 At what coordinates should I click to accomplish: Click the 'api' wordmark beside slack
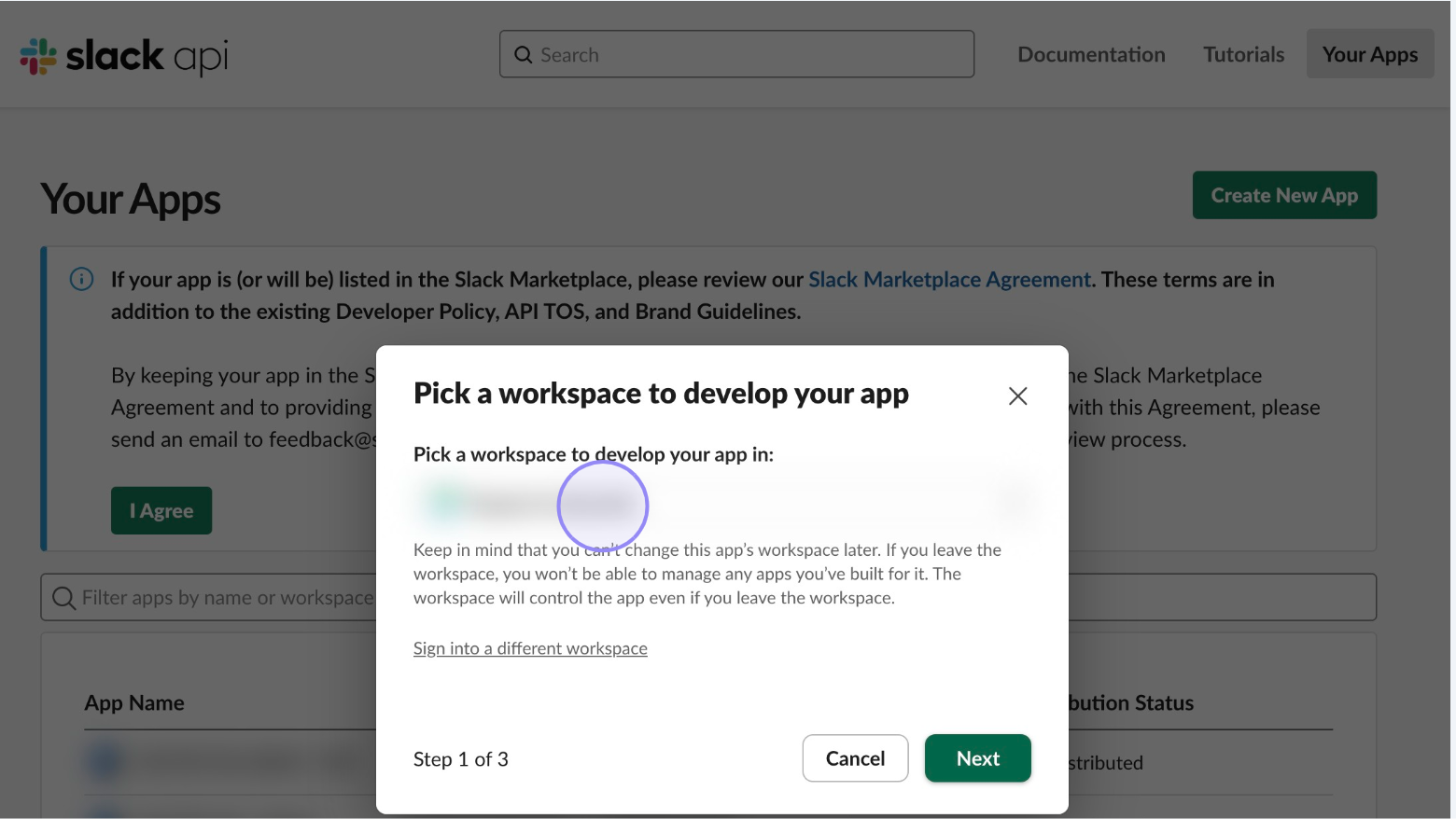[201, 57]
